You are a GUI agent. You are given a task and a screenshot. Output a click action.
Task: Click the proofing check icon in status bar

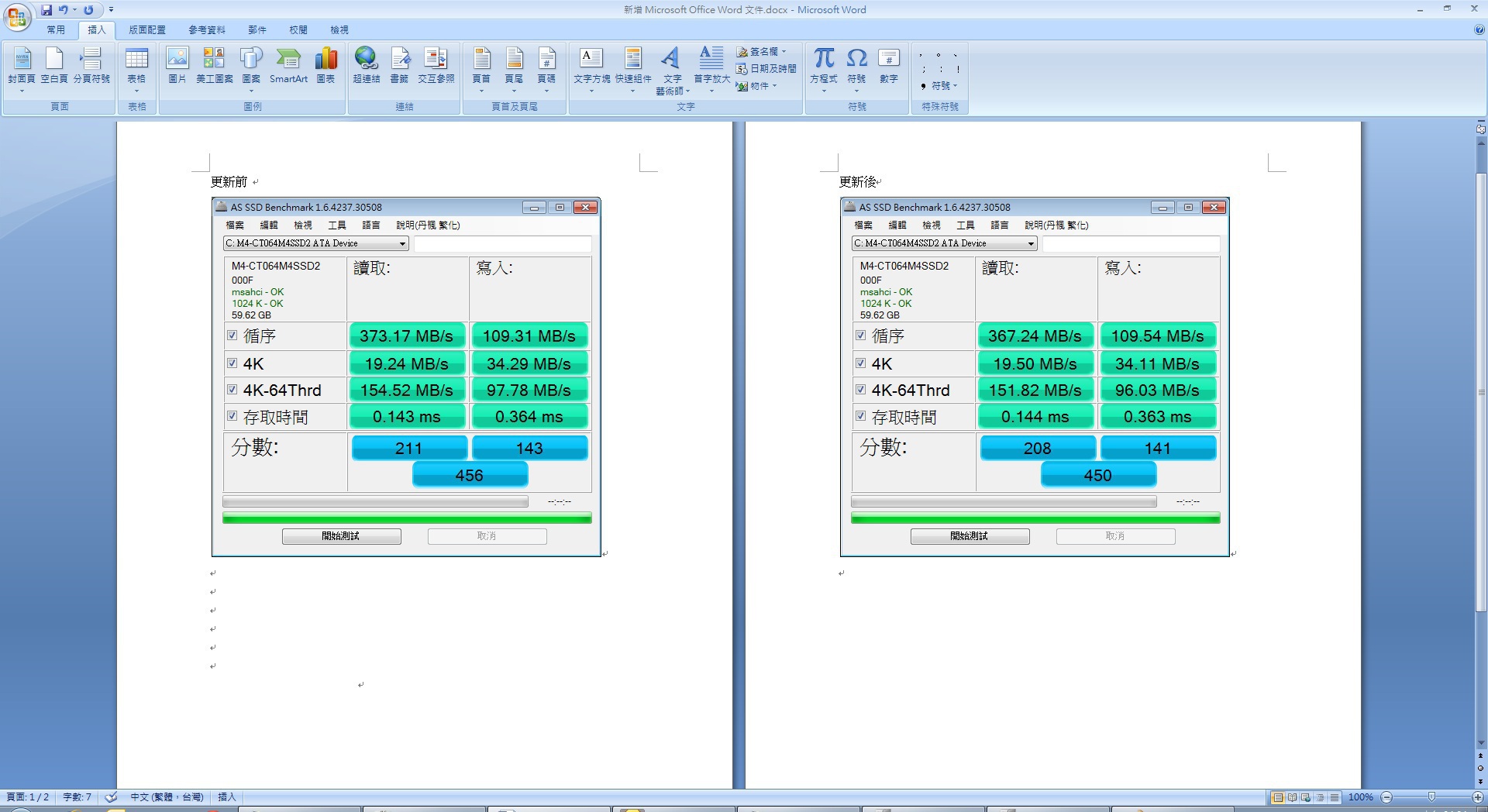(x=112, y=797)
